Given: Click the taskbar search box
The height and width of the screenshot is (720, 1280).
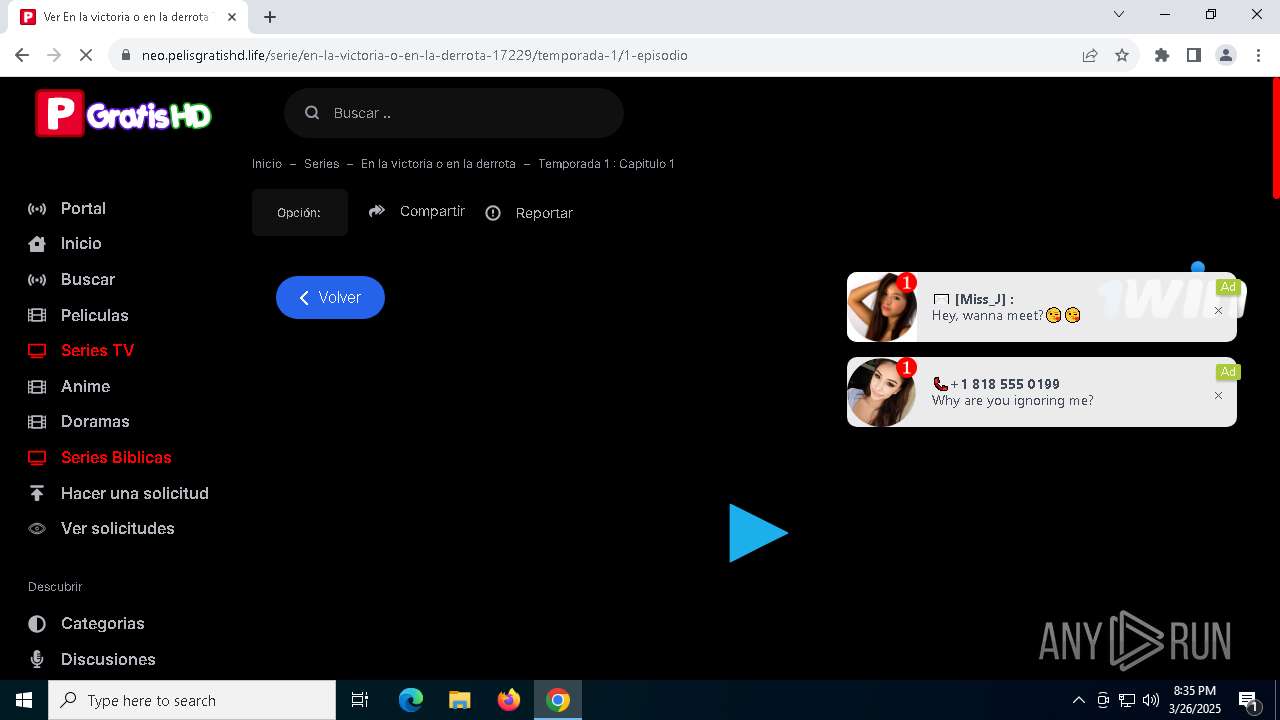Looking at the screenshot, I should (192, 700).
